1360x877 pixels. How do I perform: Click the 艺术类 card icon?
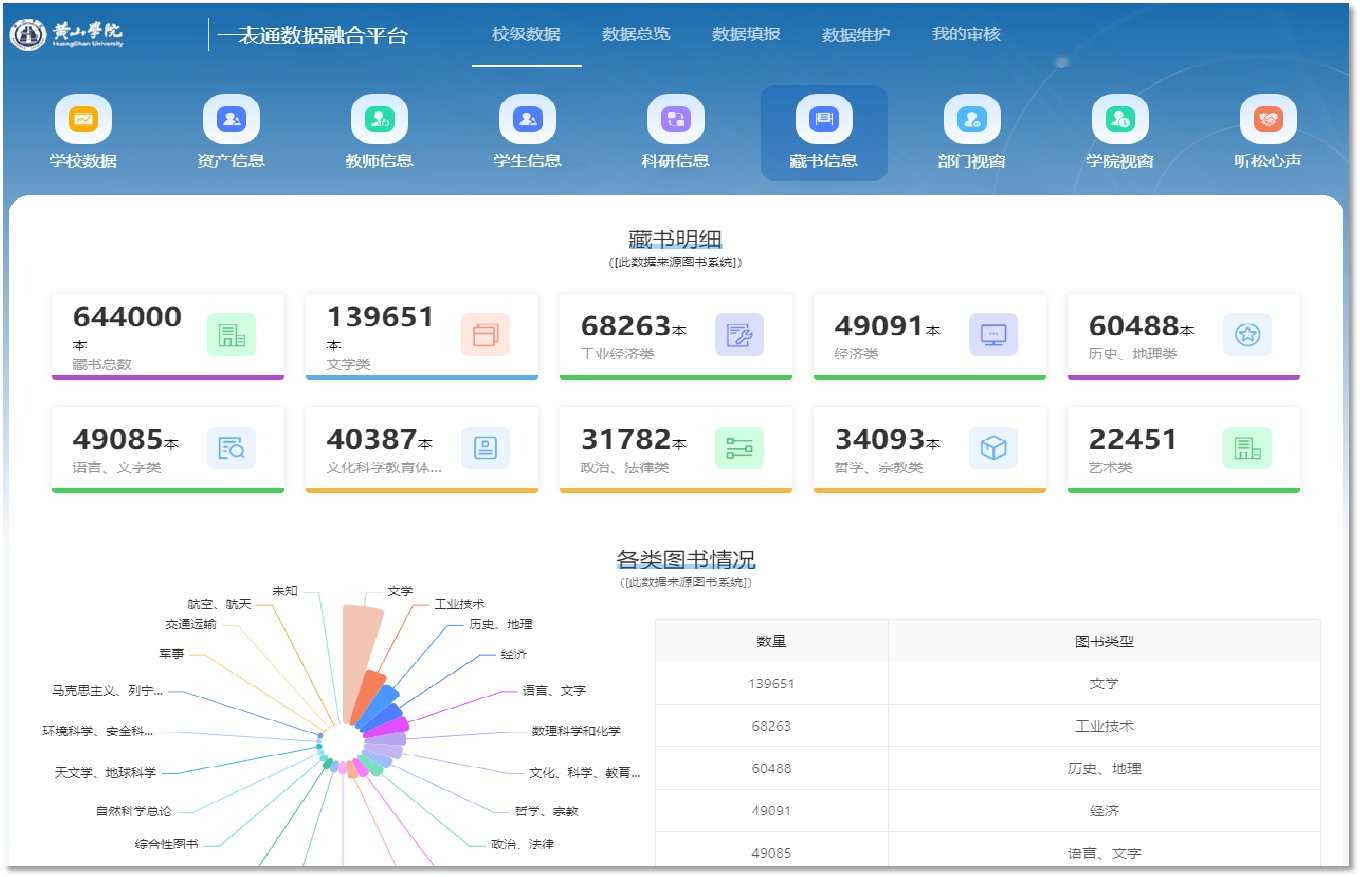coord(1247,449)
